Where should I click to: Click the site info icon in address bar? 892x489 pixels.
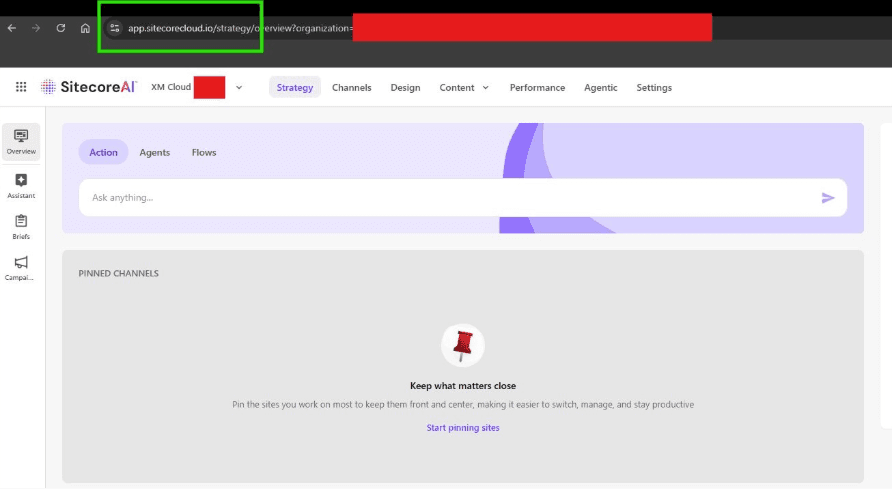[x=114, y=28]
